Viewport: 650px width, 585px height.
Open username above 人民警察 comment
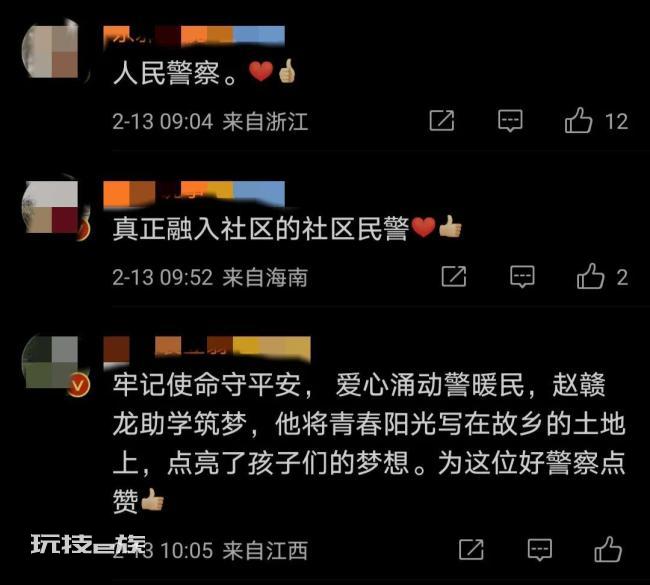point(194,36)
